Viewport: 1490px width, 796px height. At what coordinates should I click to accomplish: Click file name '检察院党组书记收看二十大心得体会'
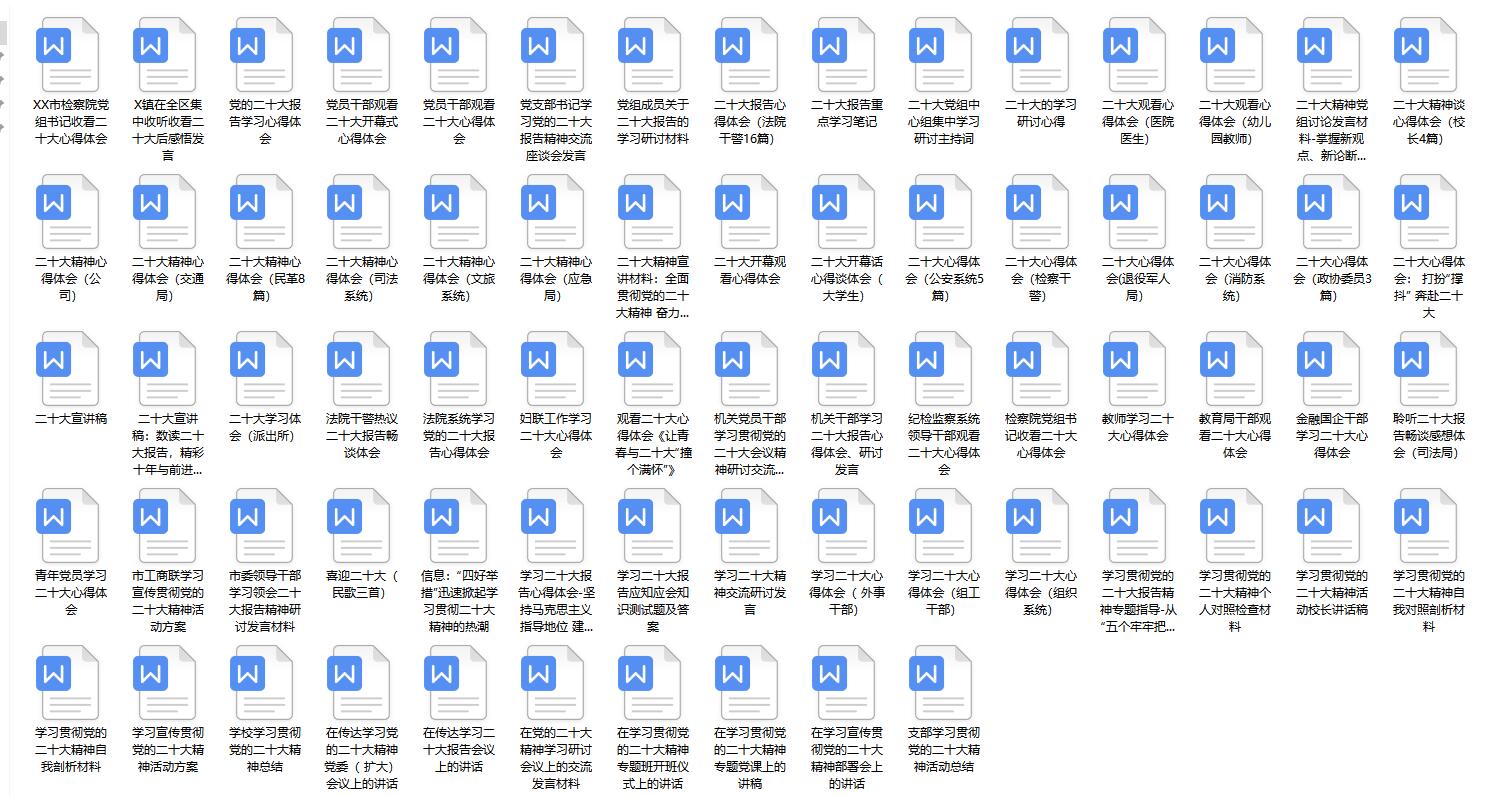pos(1040,435)
